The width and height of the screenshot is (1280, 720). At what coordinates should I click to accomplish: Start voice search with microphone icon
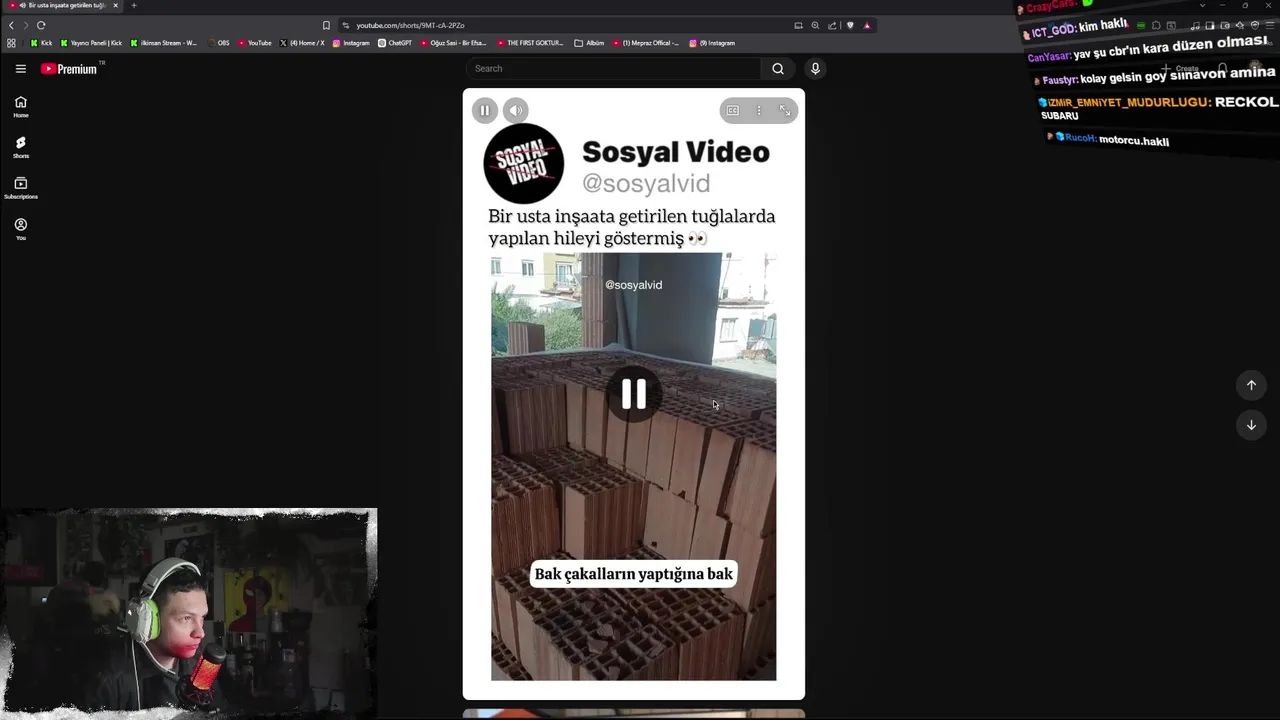point(815,69)
